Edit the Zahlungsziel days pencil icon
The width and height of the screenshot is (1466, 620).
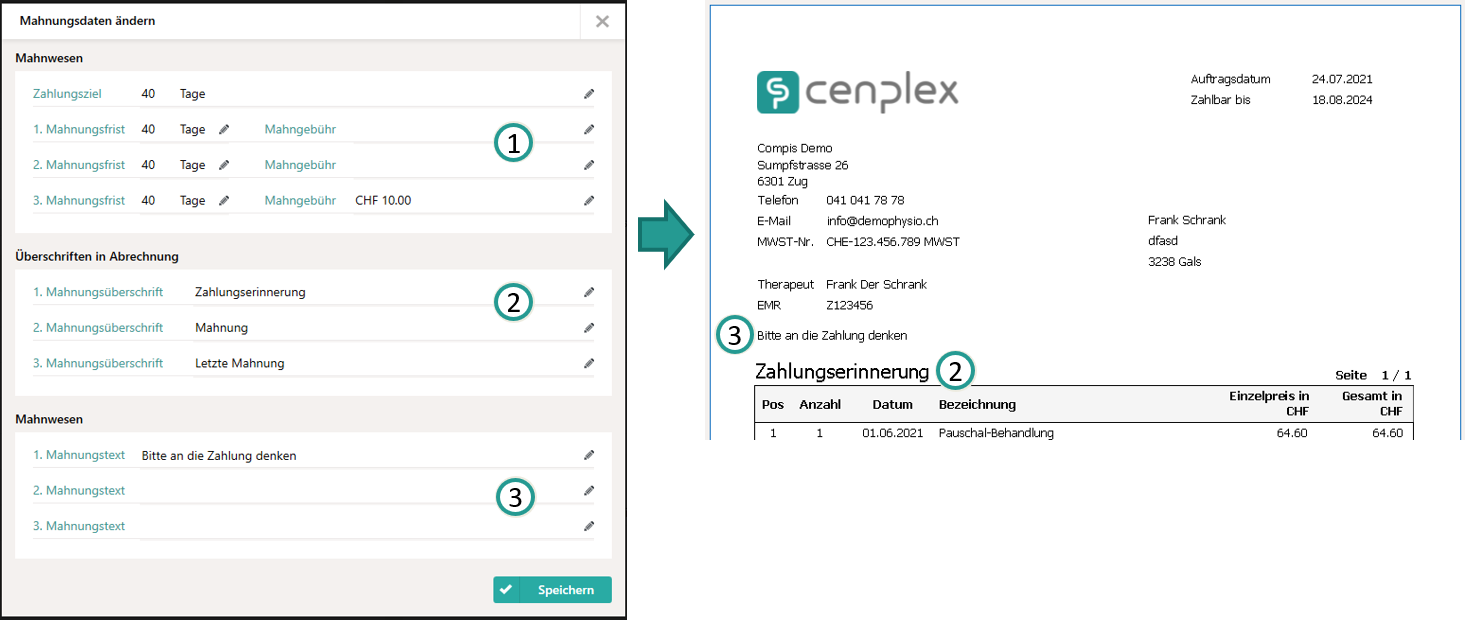point(589,94)
